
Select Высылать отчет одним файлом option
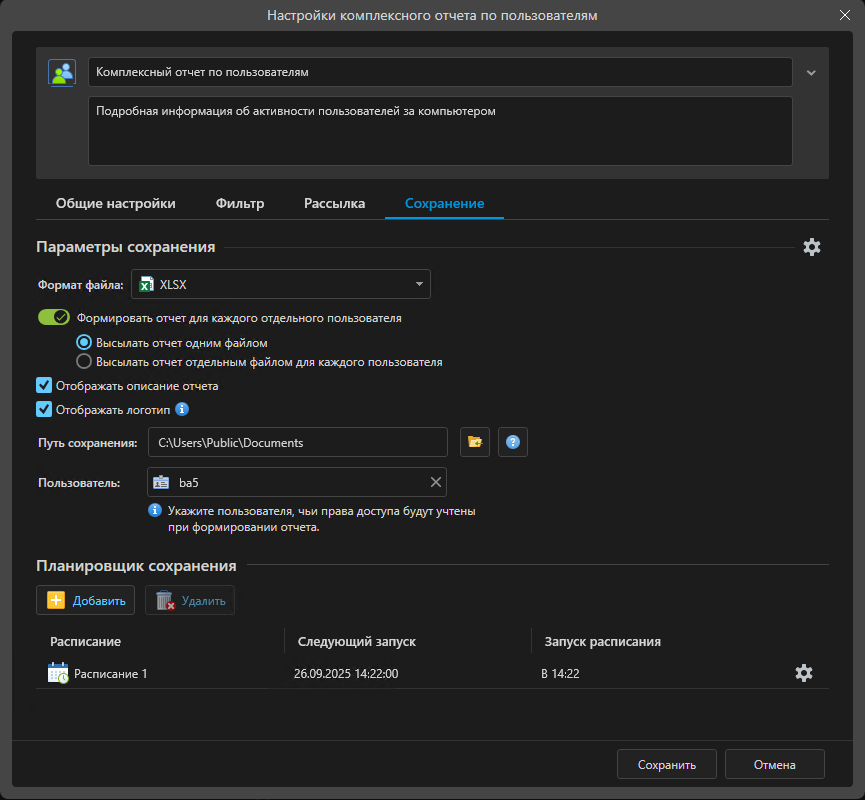tap(85, 342)
